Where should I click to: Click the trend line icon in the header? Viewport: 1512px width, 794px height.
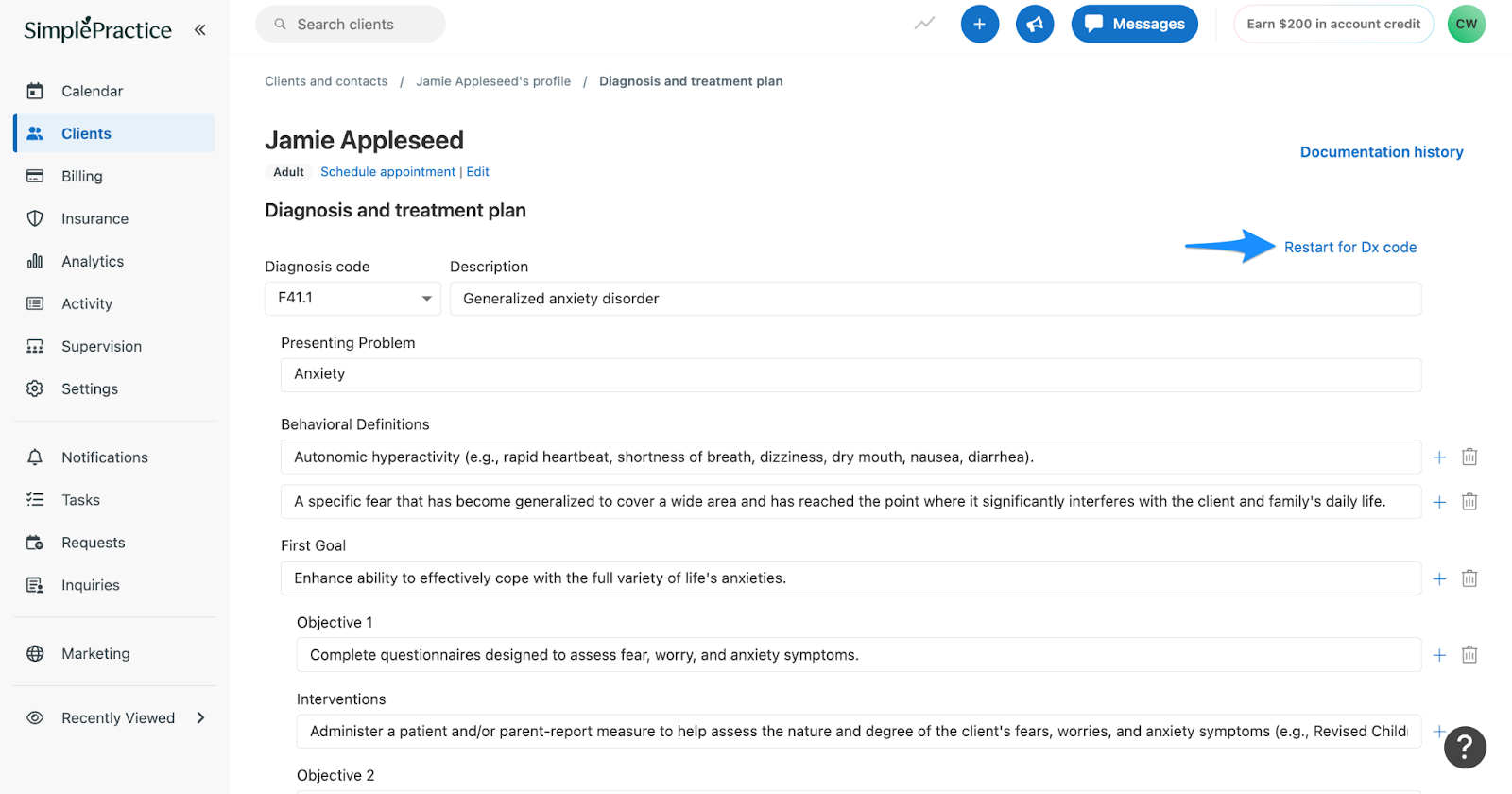click(x=924, y=24)
